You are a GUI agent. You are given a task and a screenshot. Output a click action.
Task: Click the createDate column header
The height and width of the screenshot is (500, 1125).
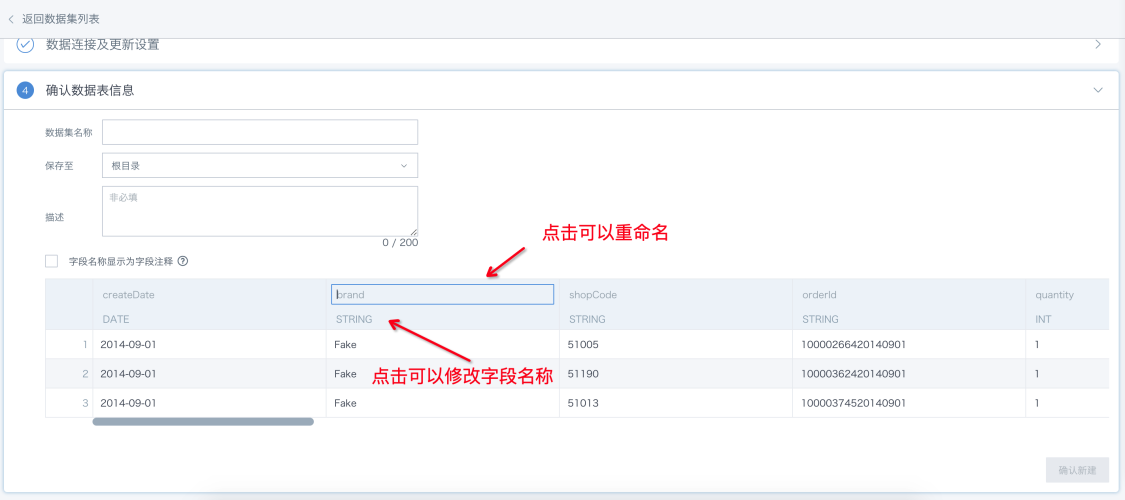pyautogui.click(x=129, y=295)
